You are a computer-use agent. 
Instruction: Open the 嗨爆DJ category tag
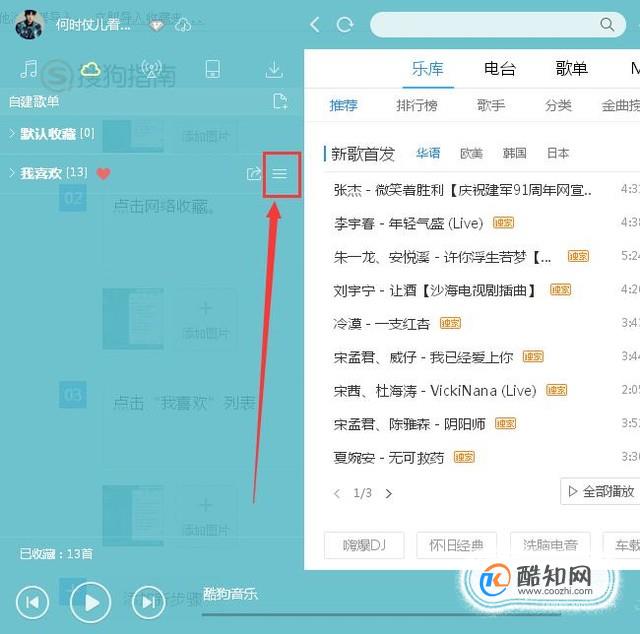point(364,545)
